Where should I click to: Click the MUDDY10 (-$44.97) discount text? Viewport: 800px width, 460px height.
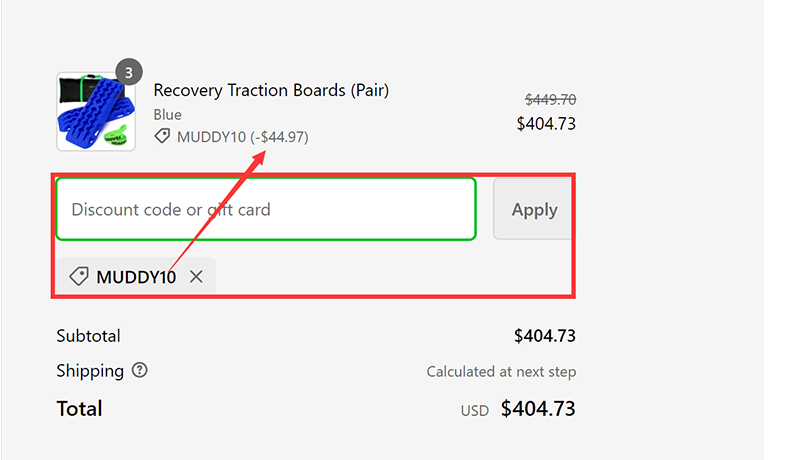243,137
